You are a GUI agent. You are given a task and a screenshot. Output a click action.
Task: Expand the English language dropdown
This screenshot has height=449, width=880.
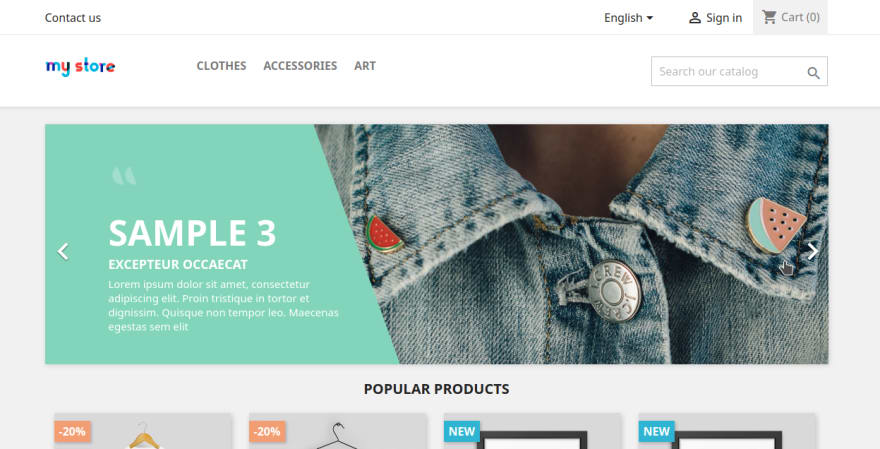pos(629,18)
